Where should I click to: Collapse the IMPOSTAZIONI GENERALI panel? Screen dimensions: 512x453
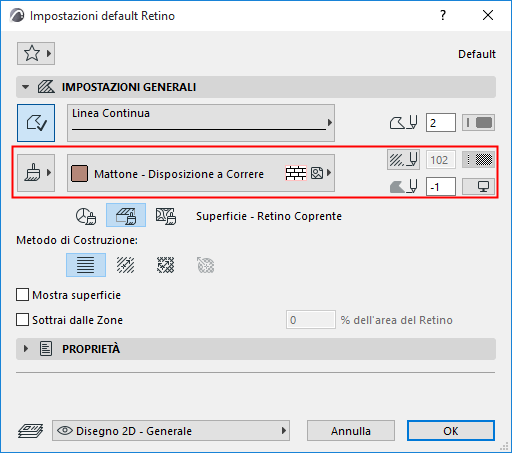click(25, 87)
